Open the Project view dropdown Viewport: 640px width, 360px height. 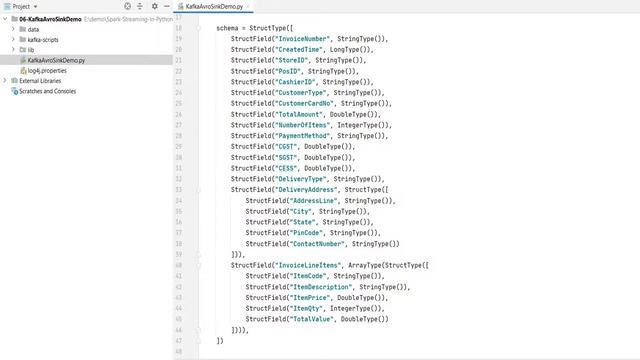click(x=36, y=7)
